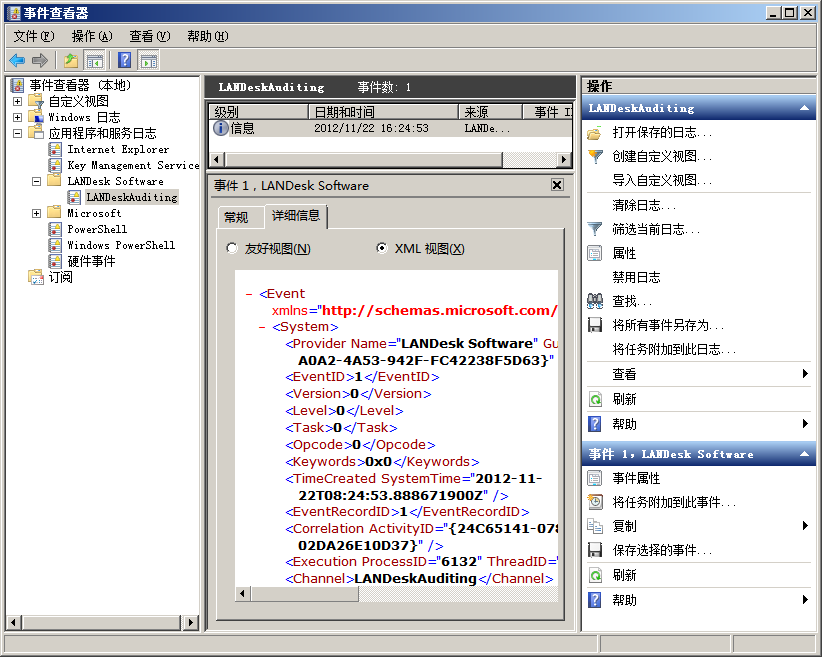The image size is (822, 657).
Task: Switch to the 详细信息 tab
Action: pyautogui.click(x=296, y=216)
